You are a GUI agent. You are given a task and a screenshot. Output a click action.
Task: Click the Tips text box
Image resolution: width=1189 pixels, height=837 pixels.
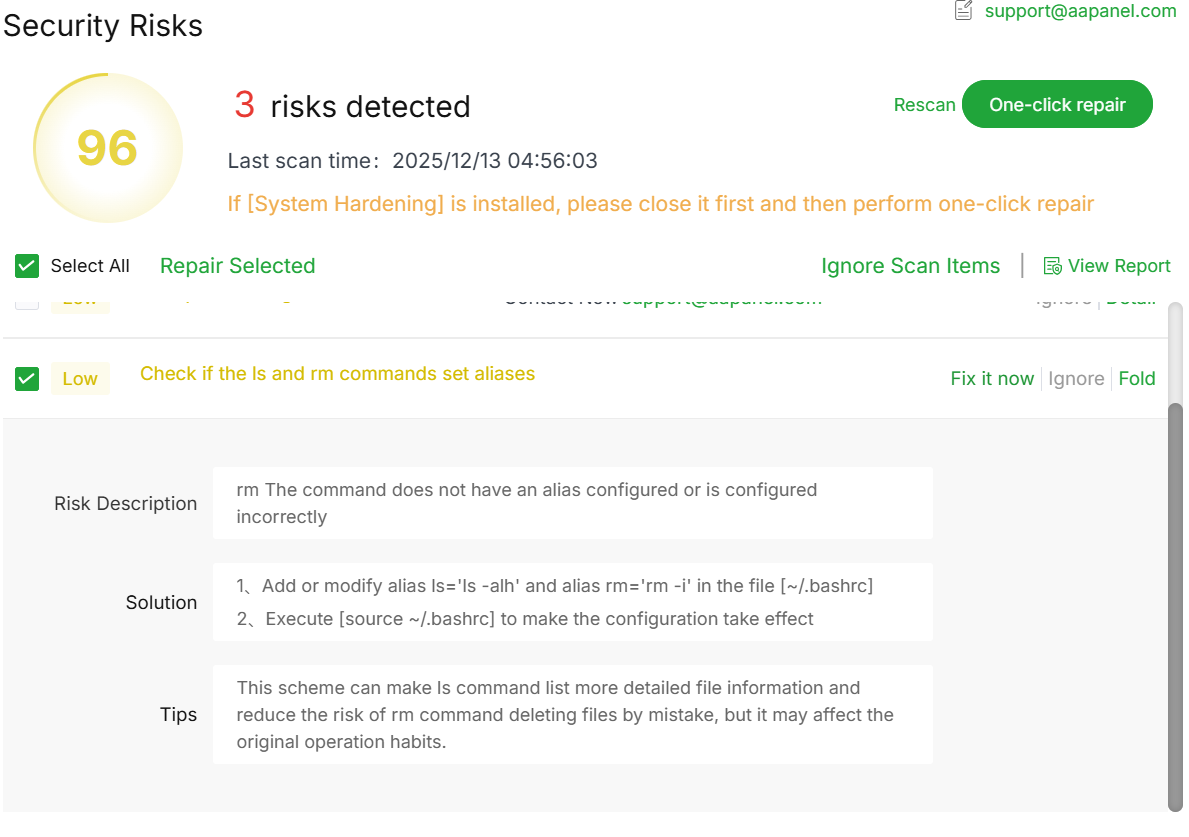[x=572, y=714]
